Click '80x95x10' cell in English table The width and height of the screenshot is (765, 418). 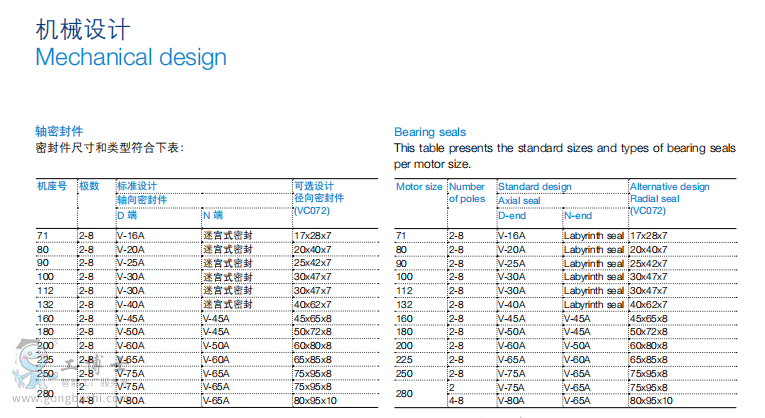point(650,401)
